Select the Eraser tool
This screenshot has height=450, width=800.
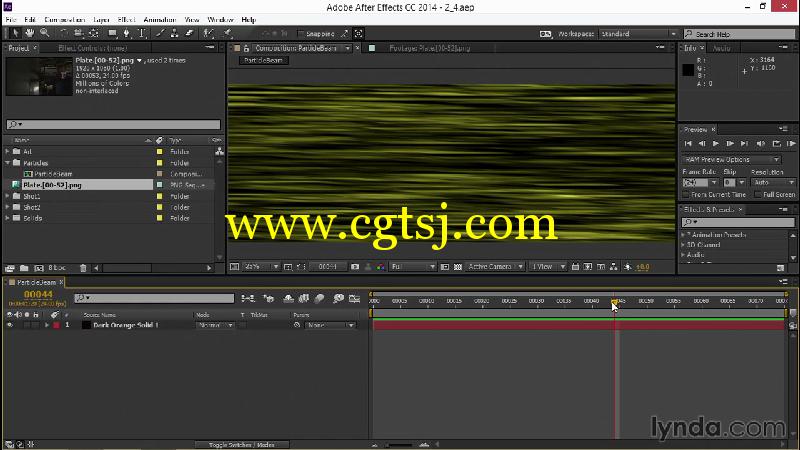click(189, 34)
